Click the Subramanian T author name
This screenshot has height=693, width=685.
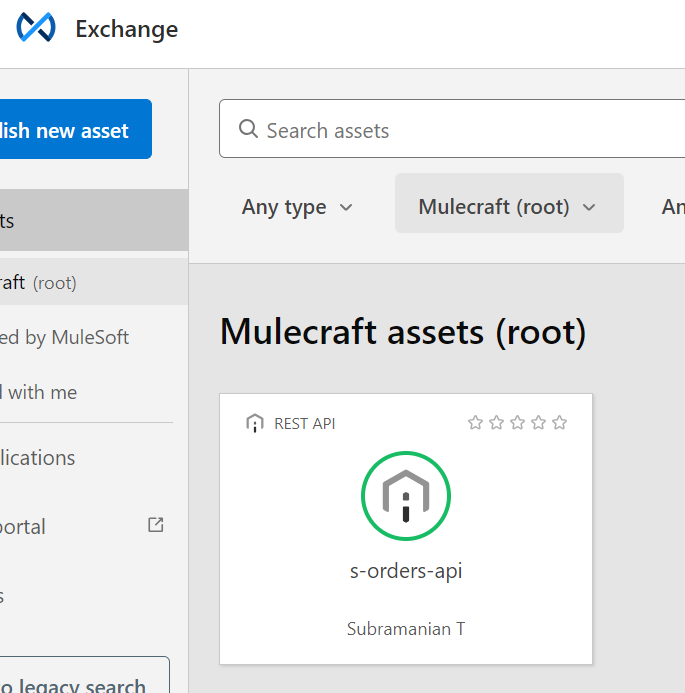(406, 629)
